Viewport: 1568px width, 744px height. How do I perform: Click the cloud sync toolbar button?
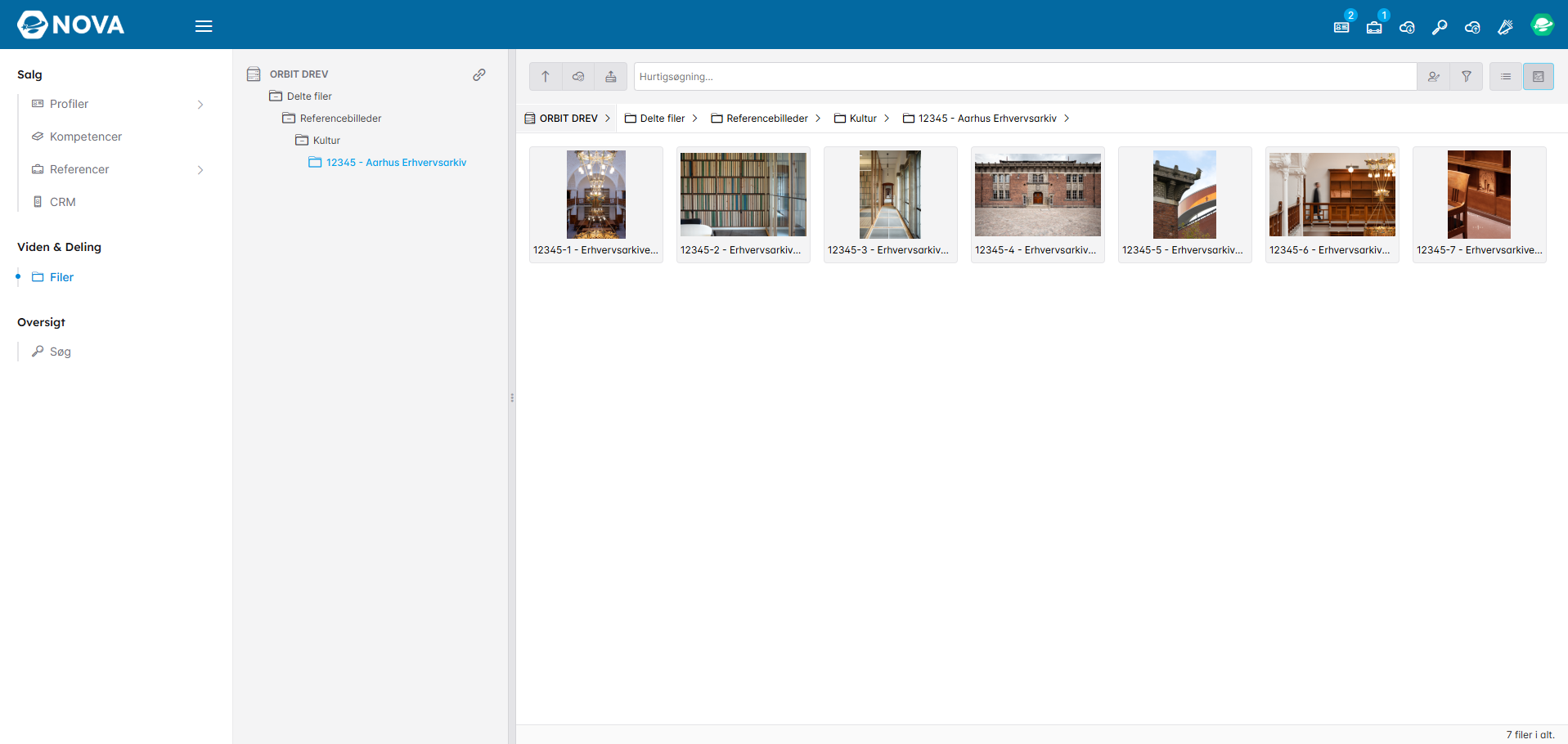coord(578,77)
